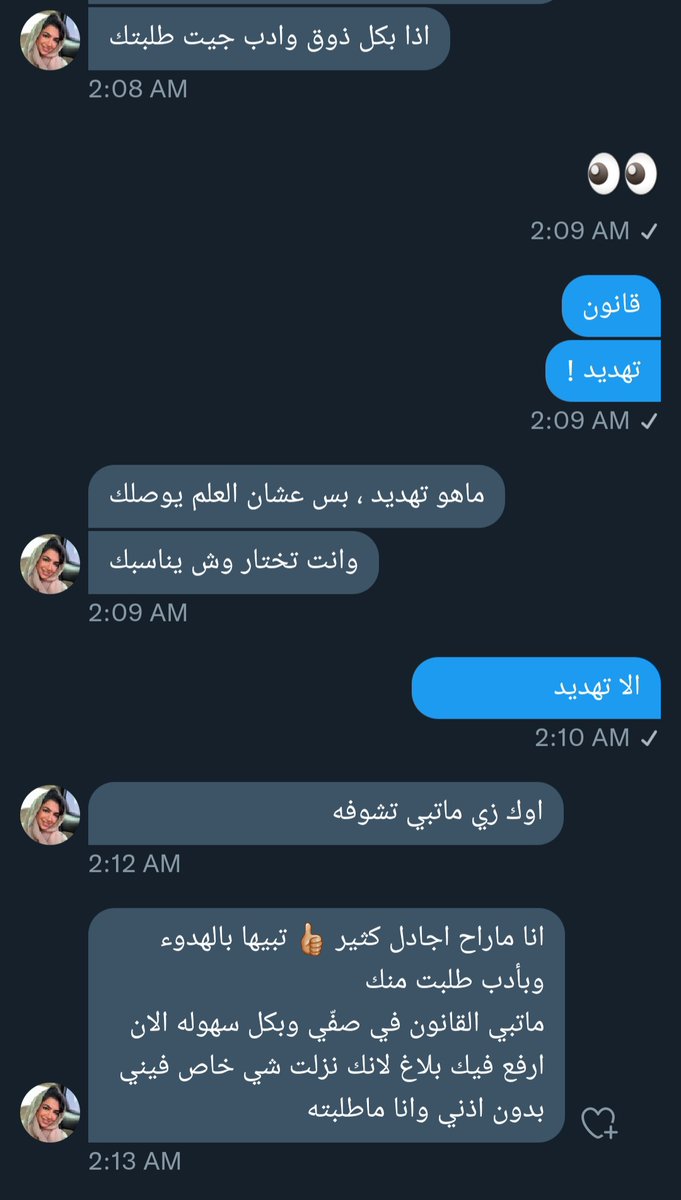Viewport: 681px width, 1200px height.
Task: Tap the 'اوك زي ماتبي تشوفه' message
Action: (x=326, y=814)
